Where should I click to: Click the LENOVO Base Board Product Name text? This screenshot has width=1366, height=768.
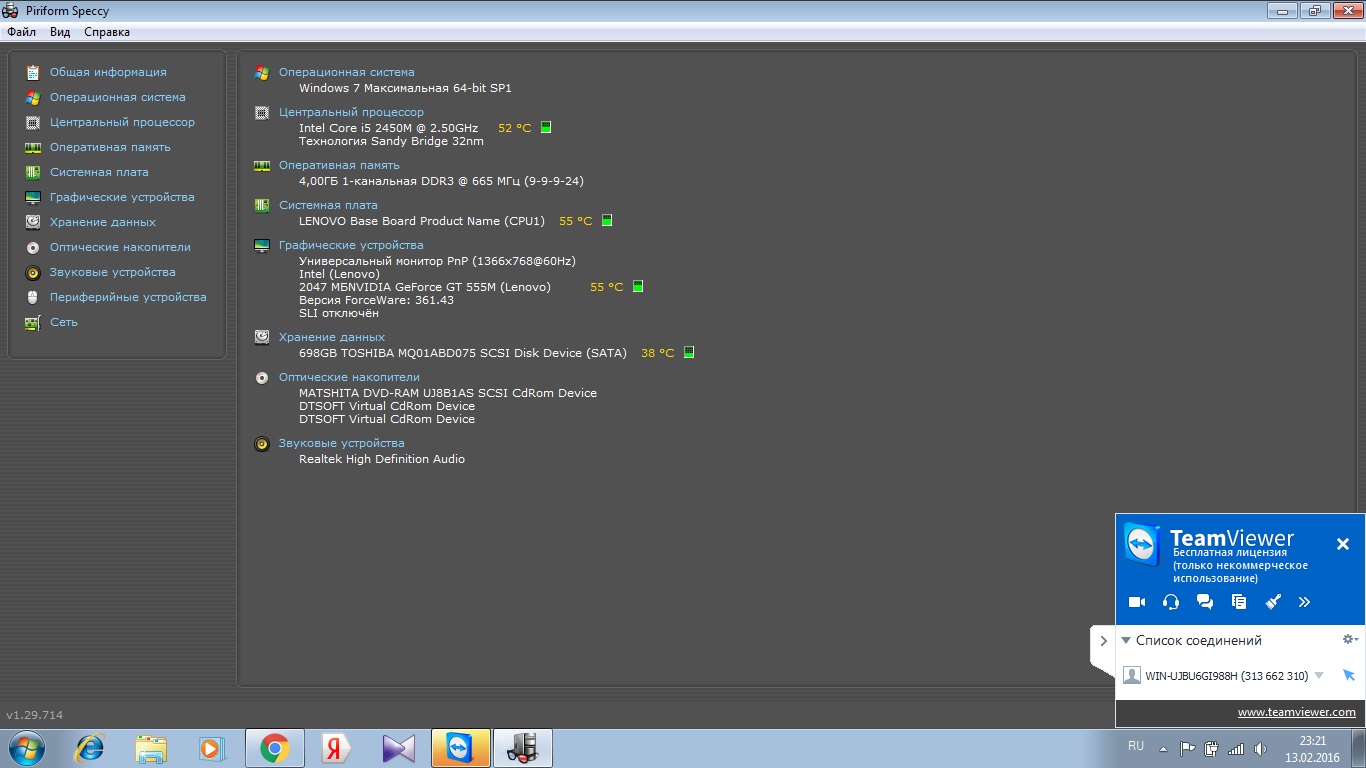422,221
